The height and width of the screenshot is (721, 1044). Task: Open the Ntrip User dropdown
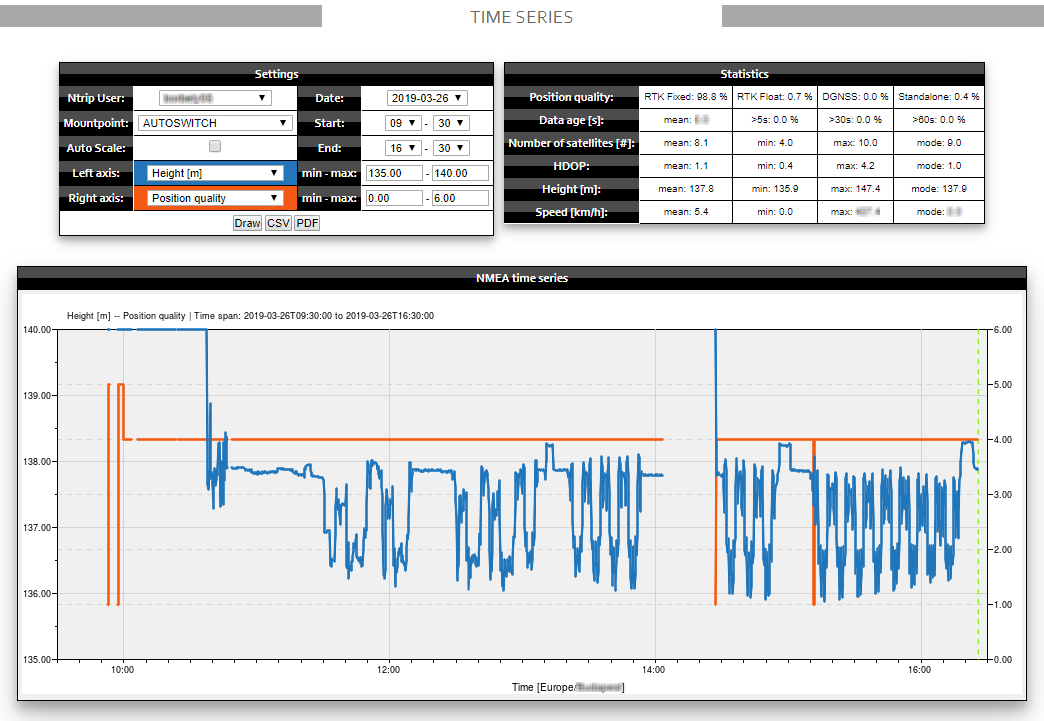pos(215,98)
